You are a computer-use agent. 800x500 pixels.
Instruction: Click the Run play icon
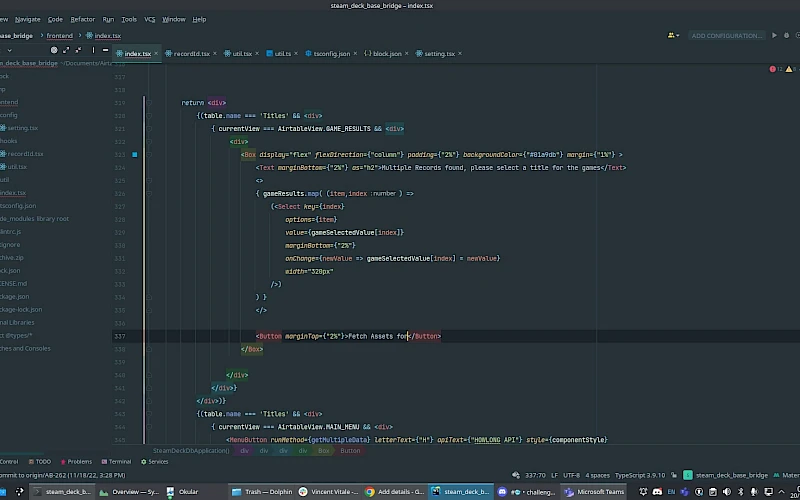pyautogui.click(x=774, y=35)
